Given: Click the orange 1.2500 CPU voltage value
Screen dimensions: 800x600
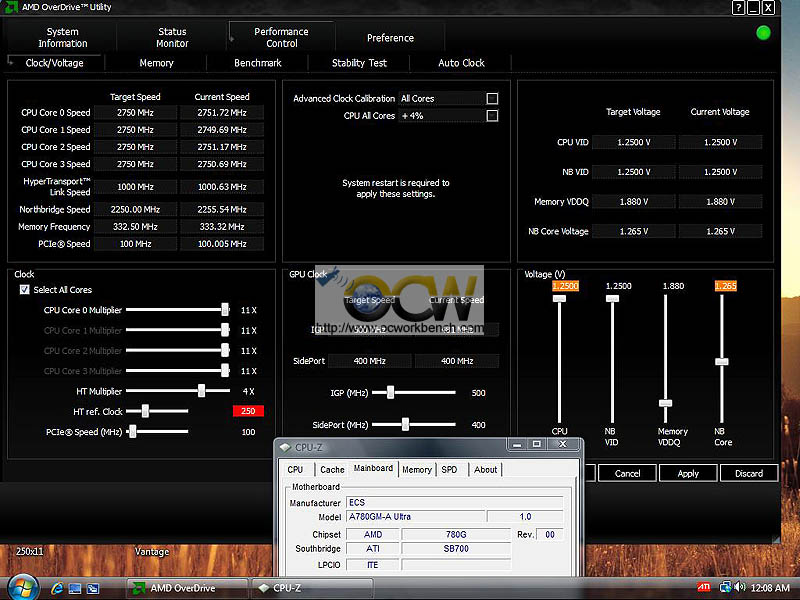Looking at the screenshot, I should (x=565, y=286).
